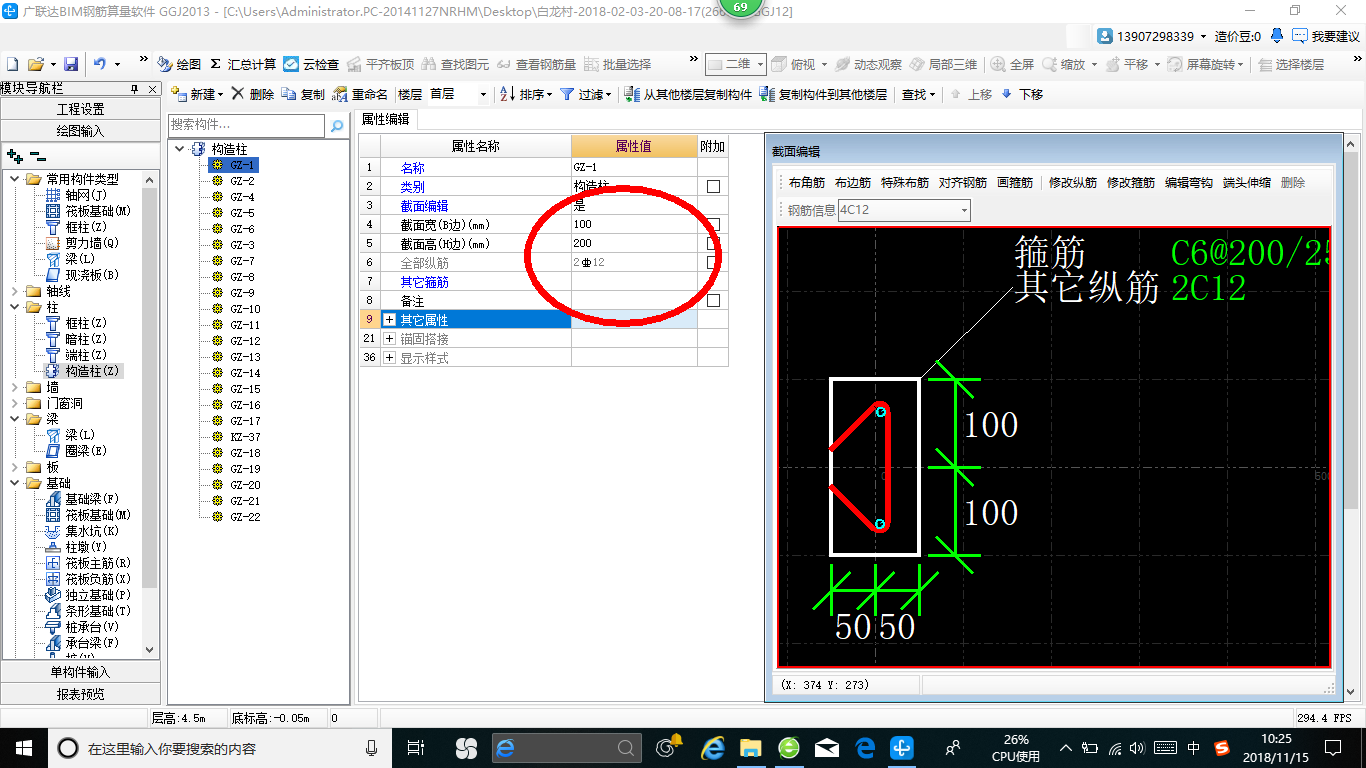Click the component search magnifier icon
The height and width of the screenshot is (768, 1366).
coord(337,126)
